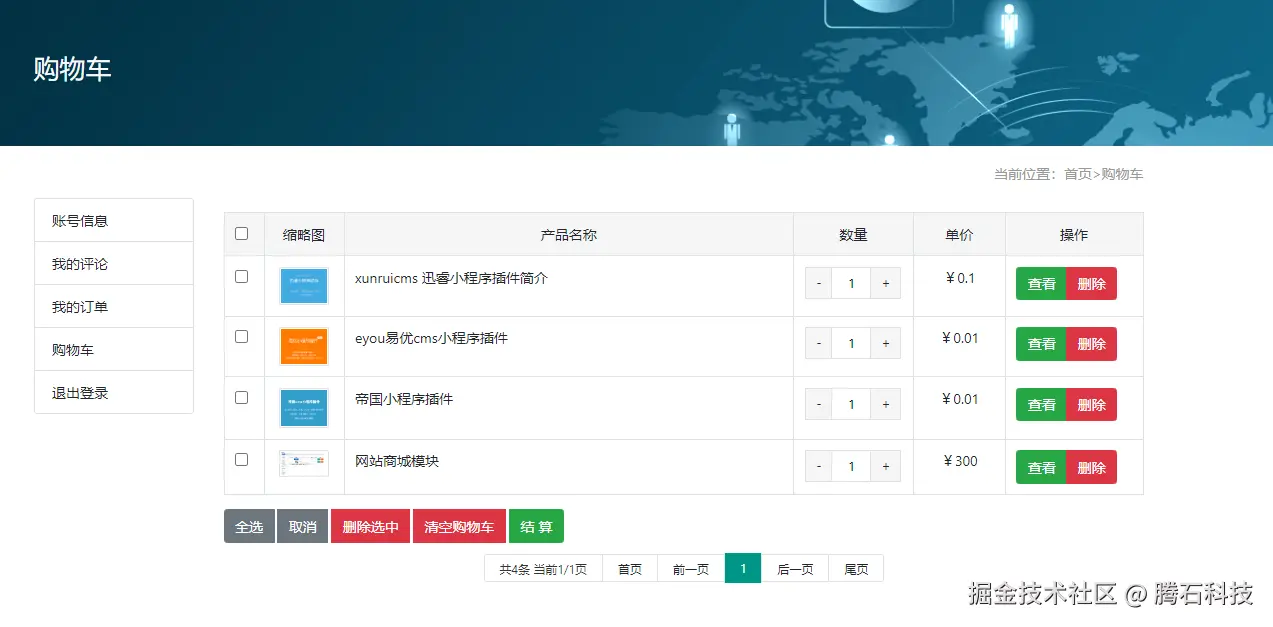Open 我的订单 in the sidebar
Image resolution: width=1273 pixels, height=627 pixels.
(x=114, y=307)
